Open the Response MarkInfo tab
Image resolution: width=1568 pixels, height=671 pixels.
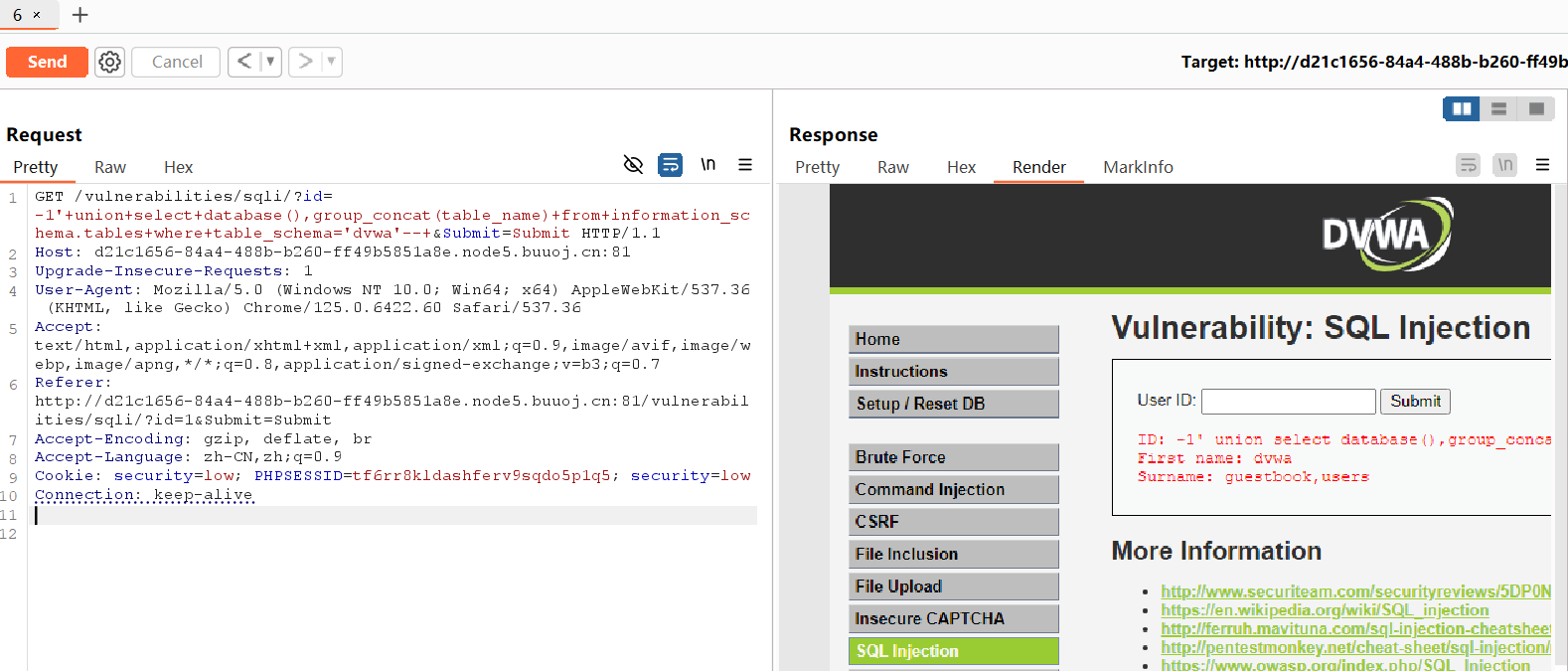point(1138,167)
